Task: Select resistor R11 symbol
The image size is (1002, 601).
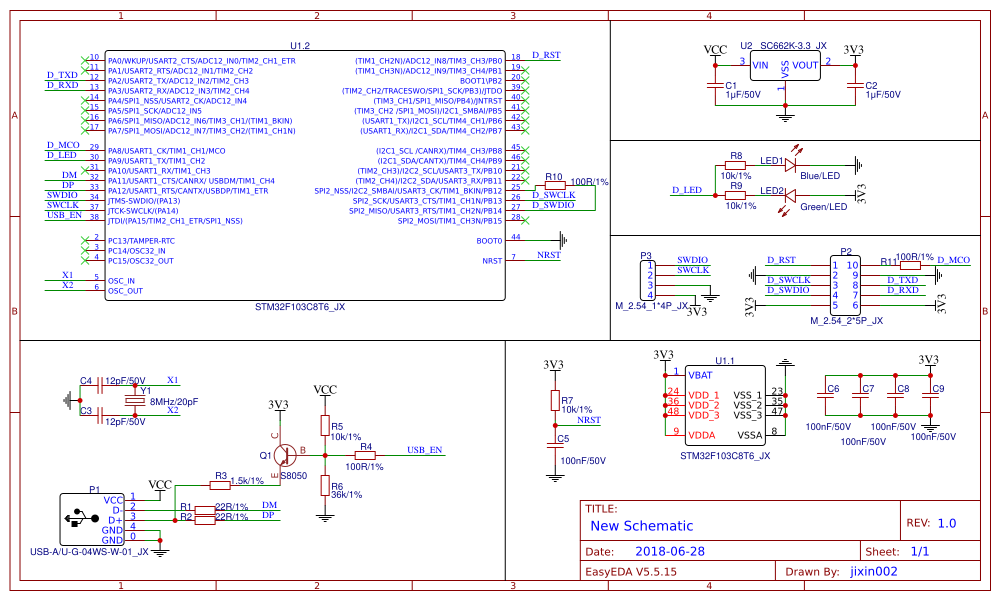Action: pos(910,265)
